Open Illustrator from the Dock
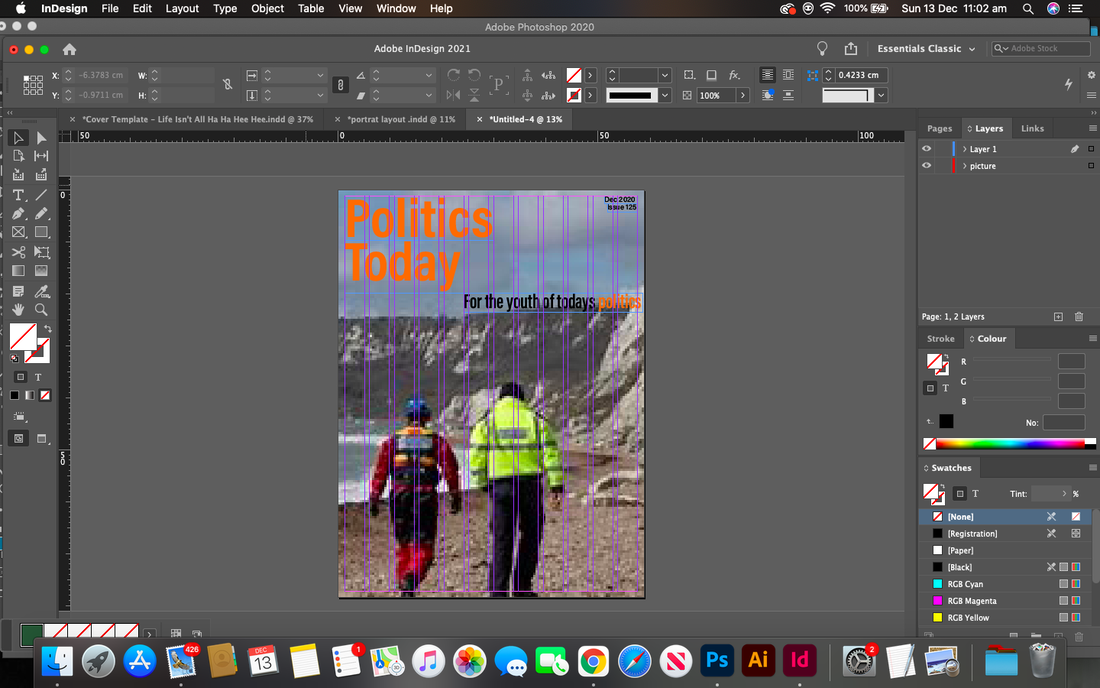The height and width of the screenshot is (688, 1100). pos(758,661)
